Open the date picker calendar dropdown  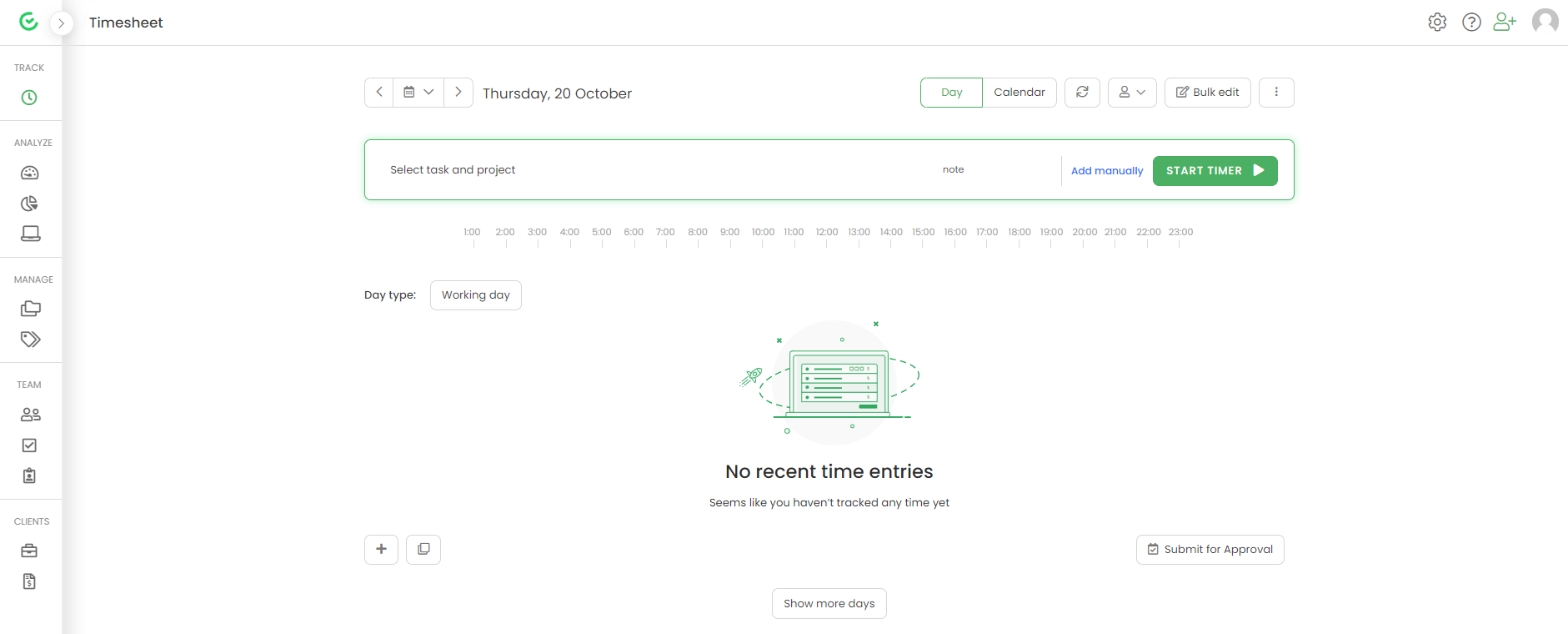coord(418,93)
